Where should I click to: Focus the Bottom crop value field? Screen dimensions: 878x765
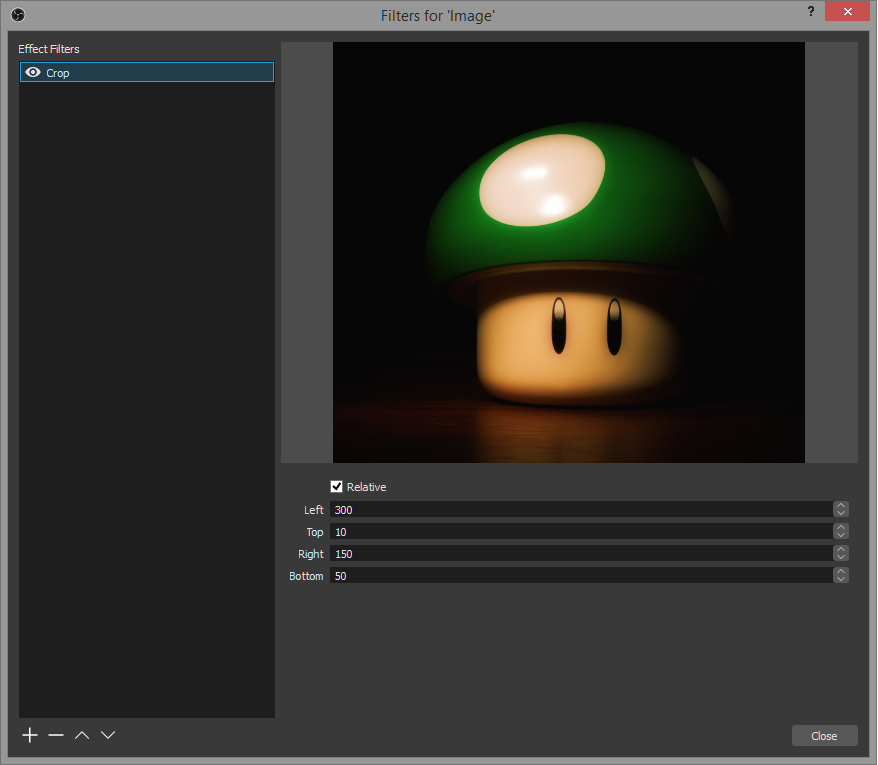point(580,576)
